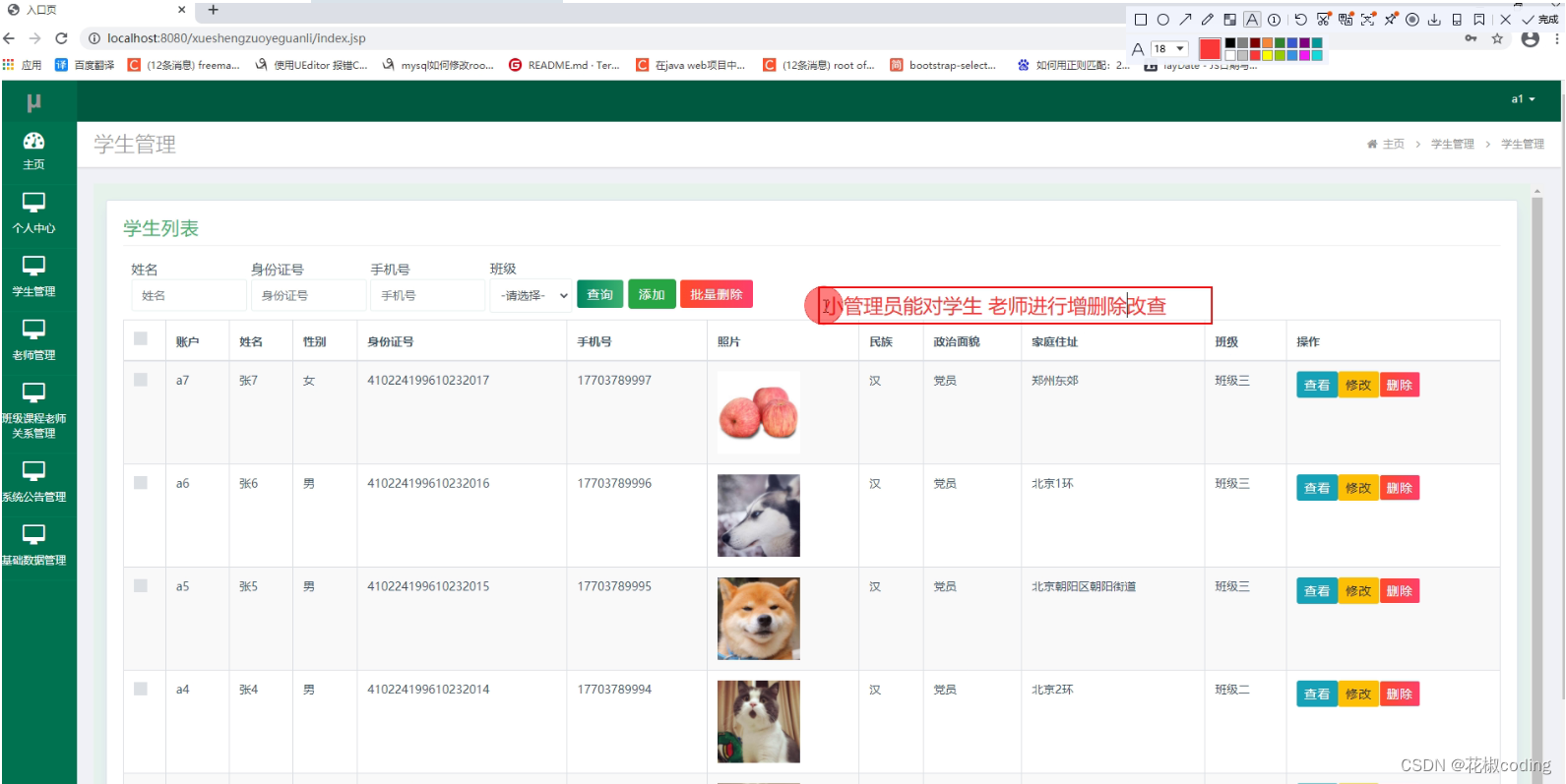The width and height of the screenshot is (1566, 784).
Task: Select the rectangle annotation tool
Action: tap(1141, 20)
